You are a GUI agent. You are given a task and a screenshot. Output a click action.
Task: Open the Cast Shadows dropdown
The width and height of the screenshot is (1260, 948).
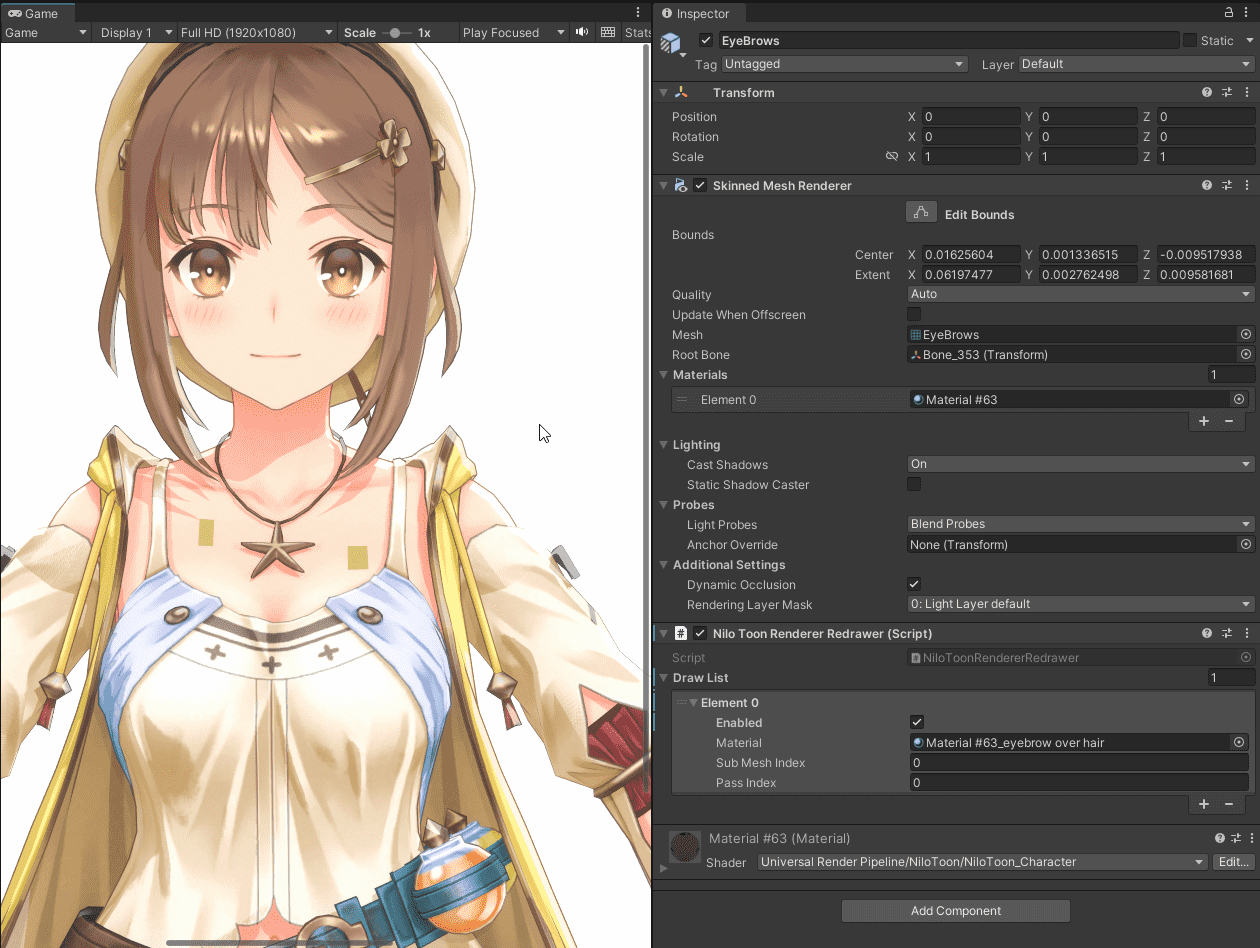pyautogui.click(x=1080, y=464)
